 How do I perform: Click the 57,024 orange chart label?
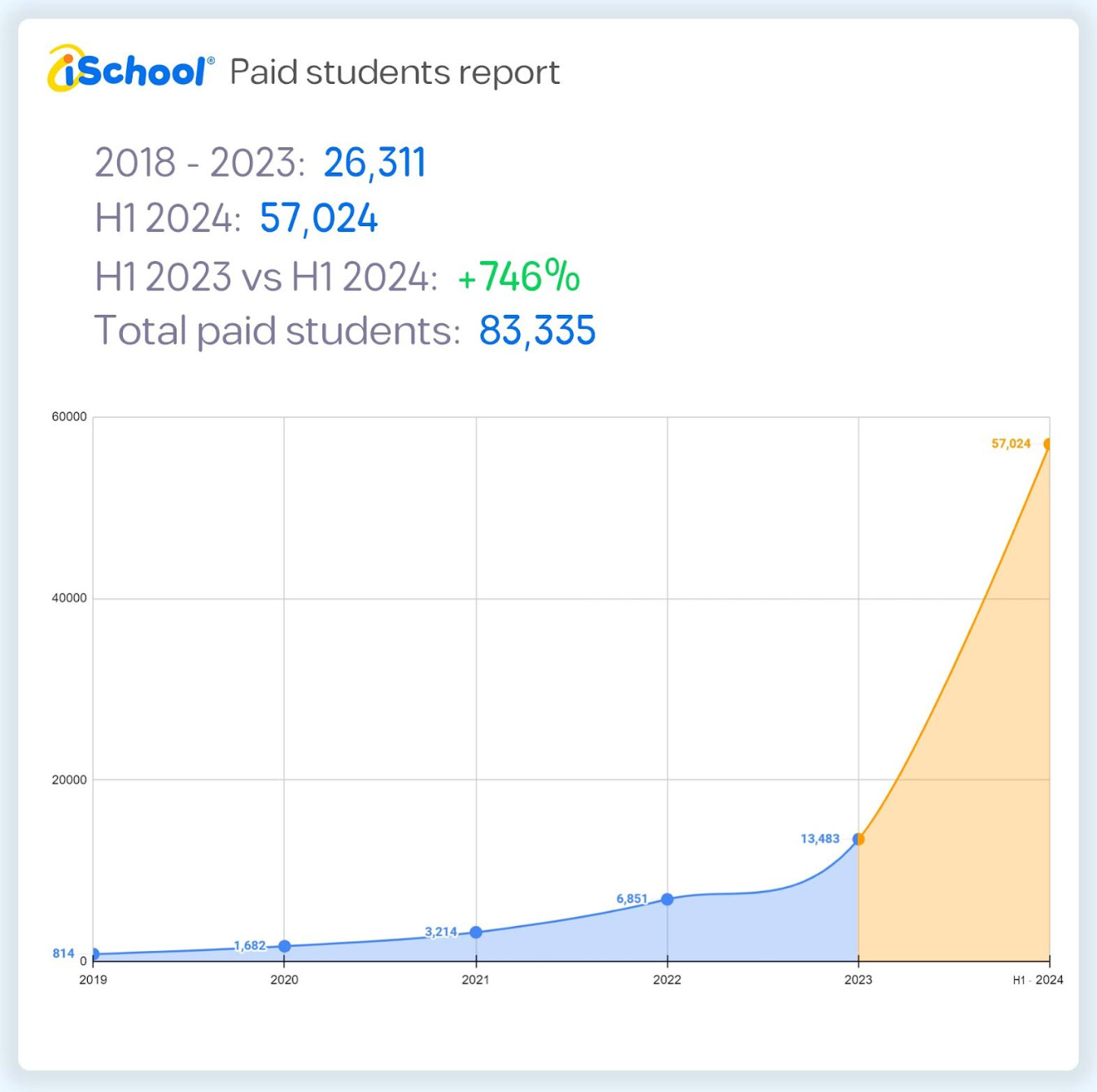pyautogui.click(x=1011, y=443)
